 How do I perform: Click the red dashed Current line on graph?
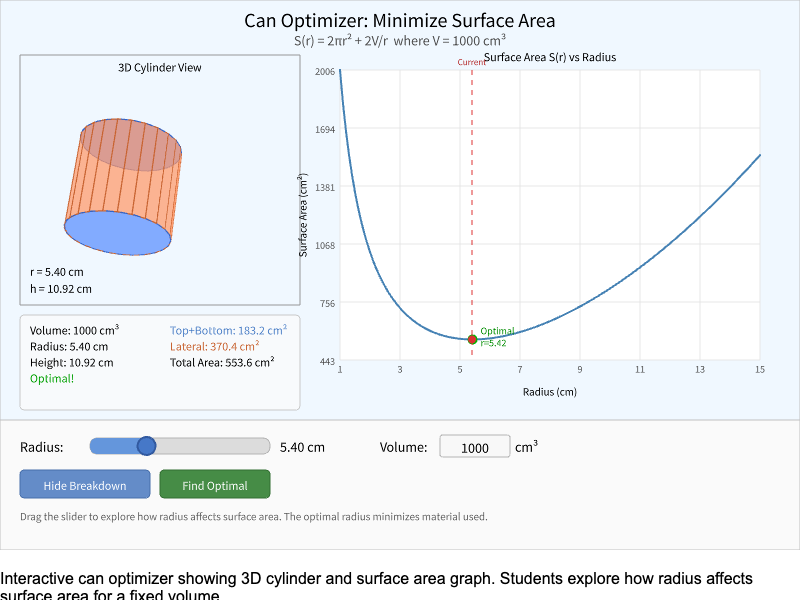[x=473, y=200]
